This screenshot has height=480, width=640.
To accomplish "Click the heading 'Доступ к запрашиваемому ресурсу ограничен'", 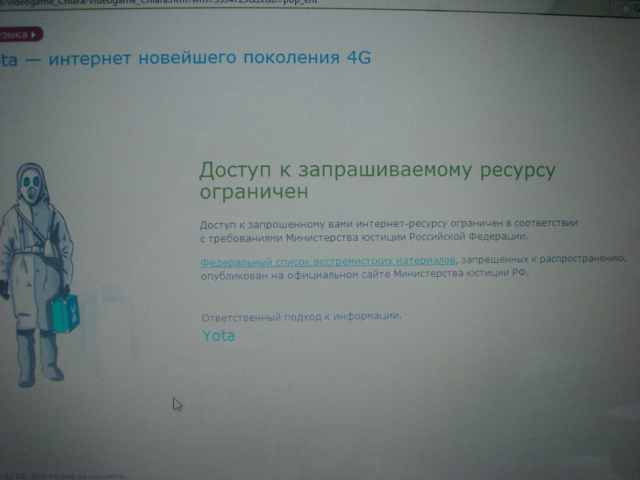I will (x=377, y=181).
